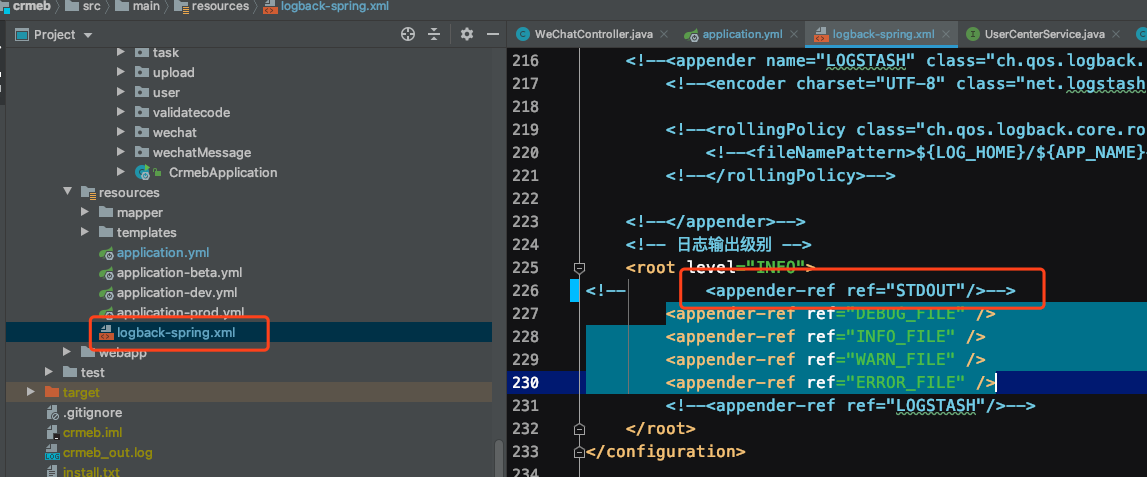Switch to UserCenterService.java tab
Screen dimensions: 1147x477
point(1045,34)
